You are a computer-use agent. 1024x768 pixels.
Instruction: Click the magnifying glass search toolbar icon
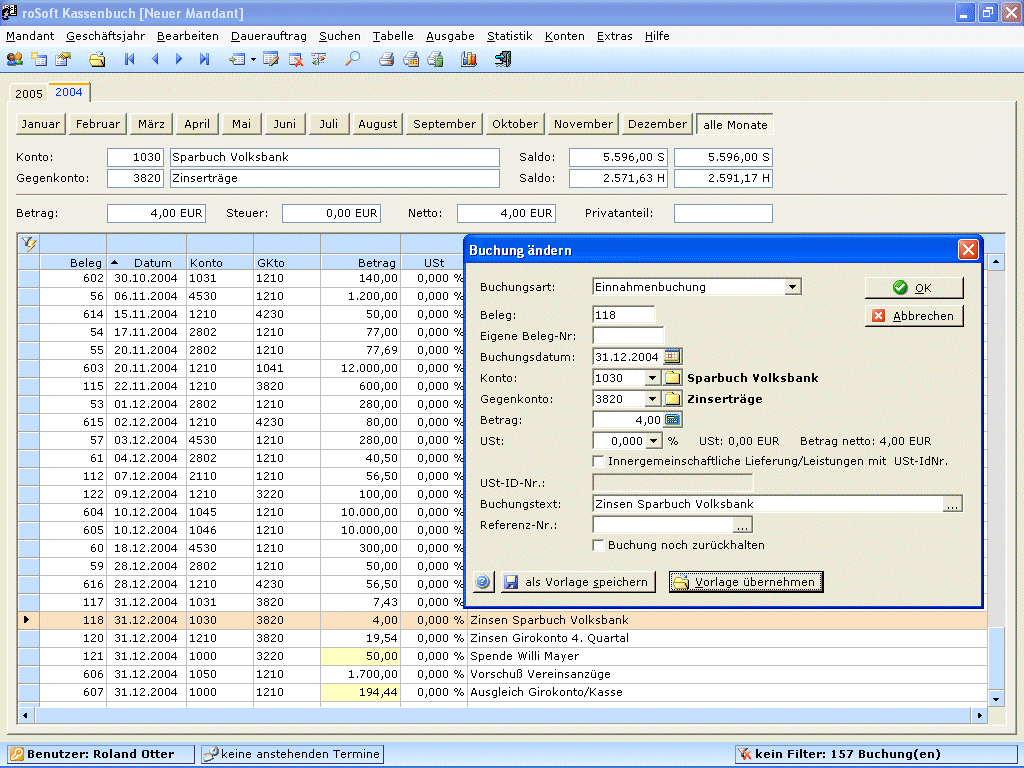pos(352,59)
